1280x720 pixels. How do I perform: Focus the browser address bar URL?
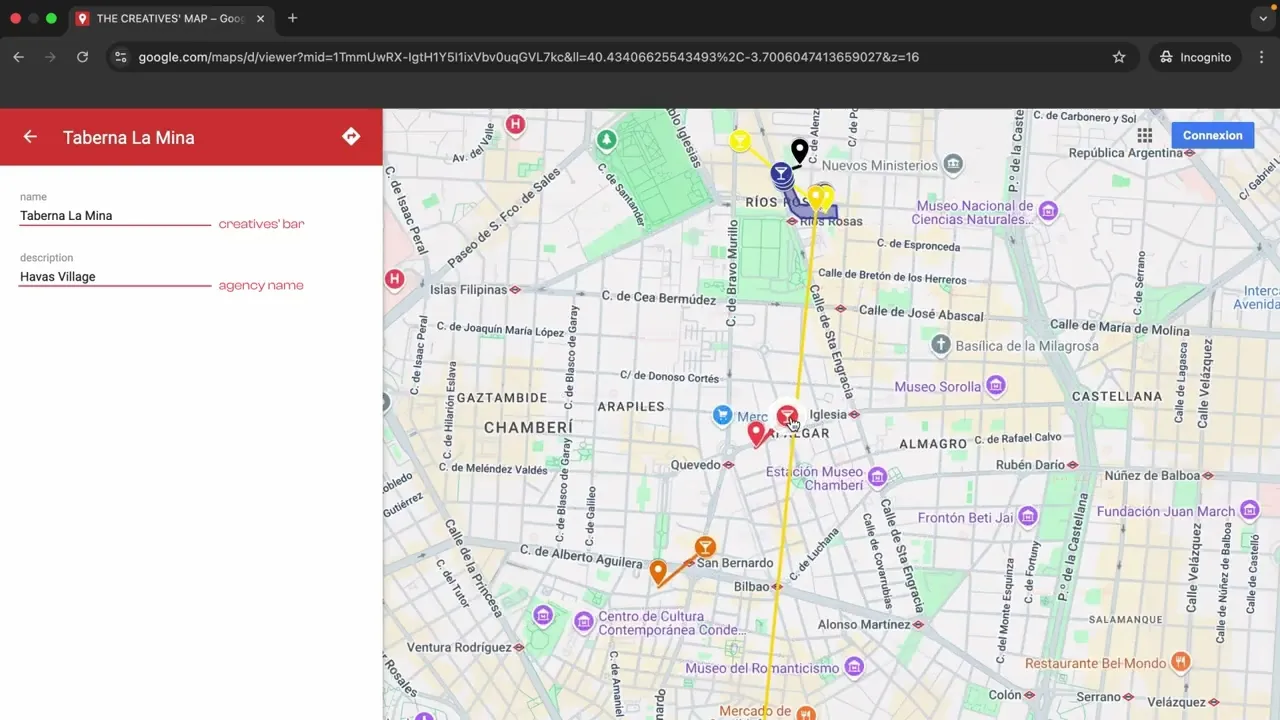coord(528,57)
